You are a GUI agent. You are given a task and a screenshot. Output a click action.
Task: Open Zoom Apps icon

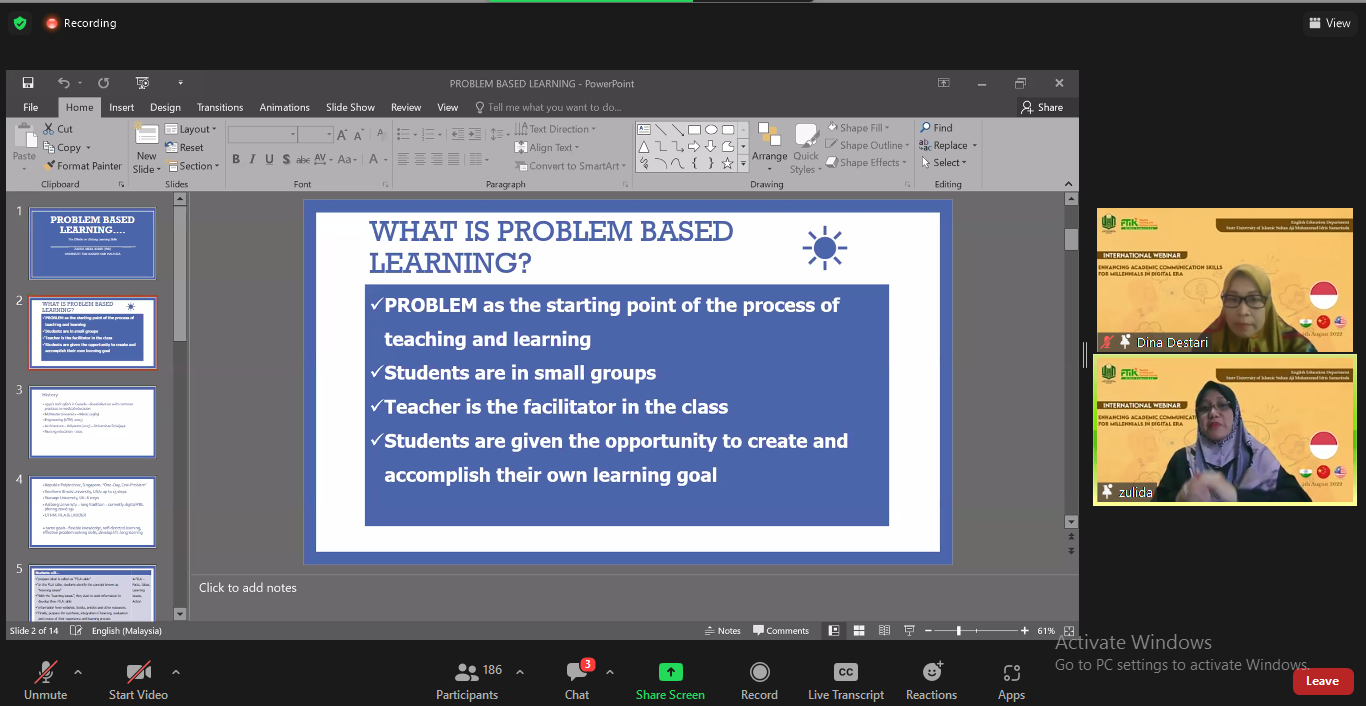[x=1011, y=681]
